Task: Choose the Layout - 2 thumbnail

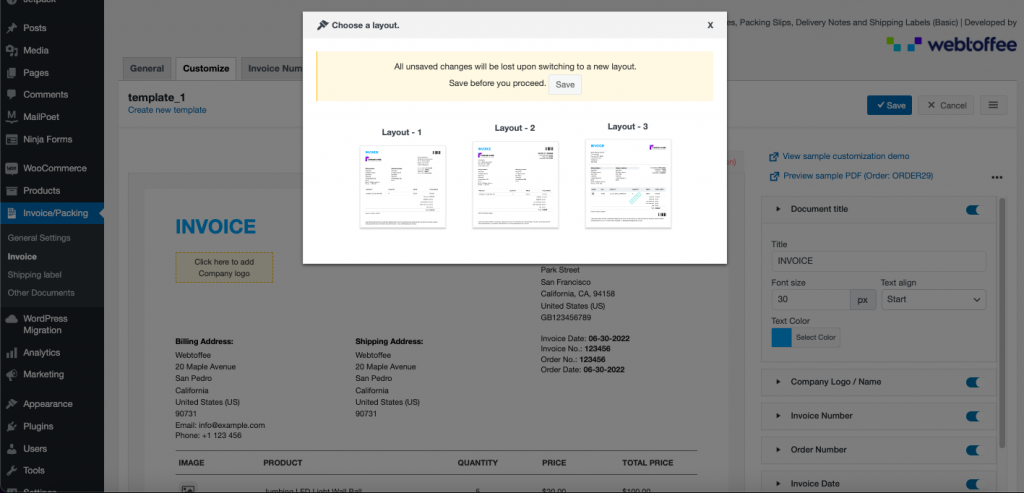Action: click(515, 184)
